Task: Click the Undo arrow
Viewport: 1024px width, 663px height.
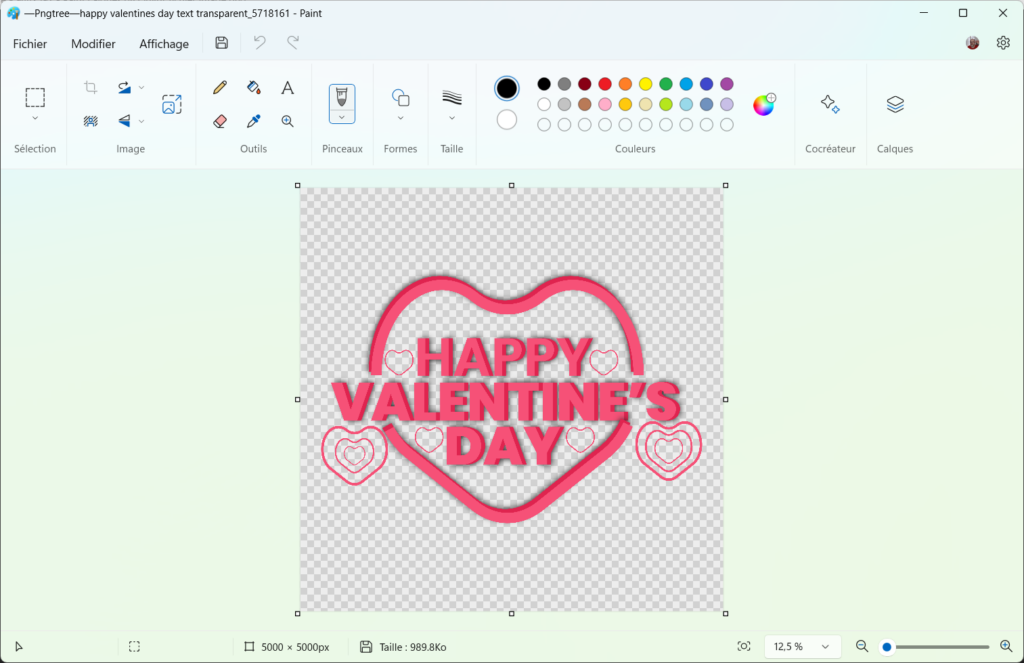Action: [260, 43]
